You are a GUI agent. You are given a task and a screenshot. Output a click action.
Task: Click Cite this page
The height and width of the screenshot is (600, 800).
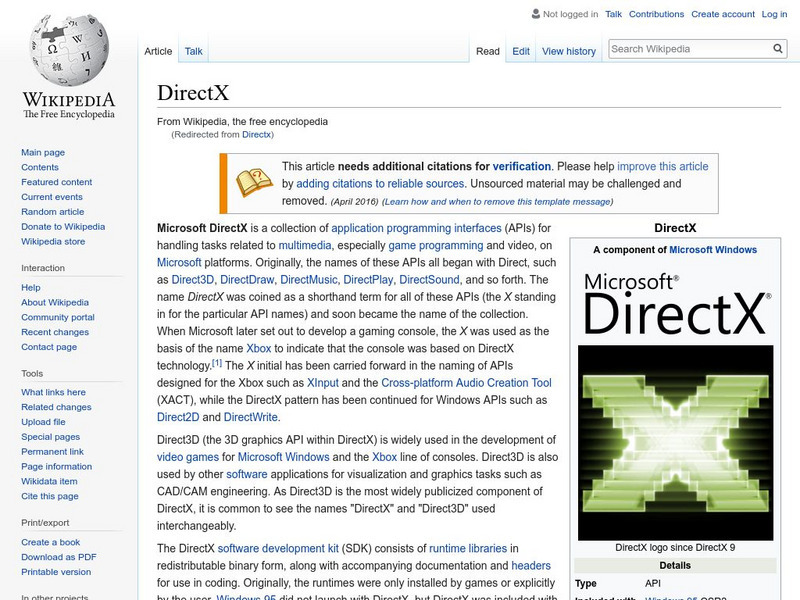point(49,495)
